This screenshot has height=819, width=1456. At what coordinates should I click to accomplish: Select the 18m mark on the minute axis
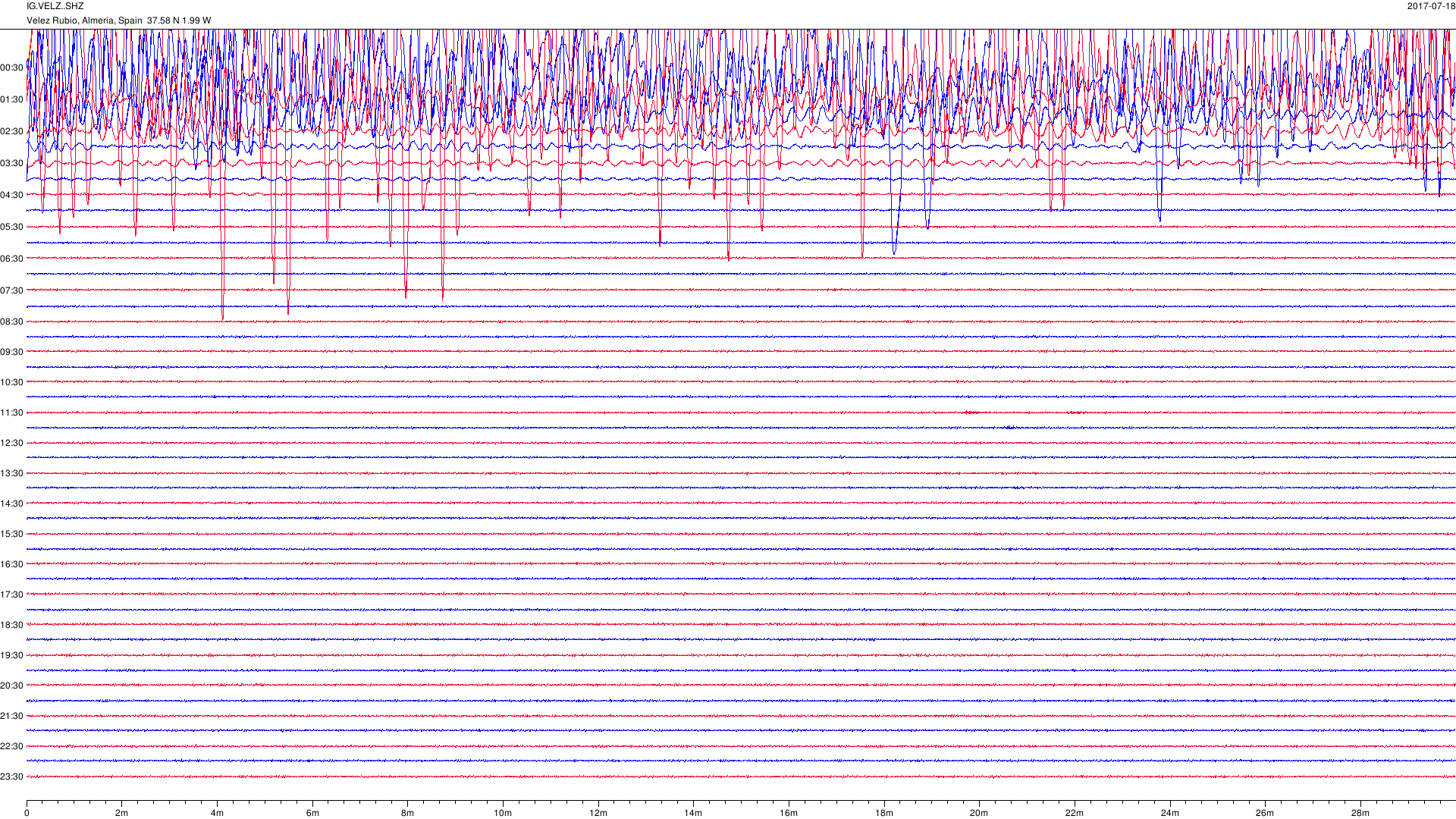(884, 813)
